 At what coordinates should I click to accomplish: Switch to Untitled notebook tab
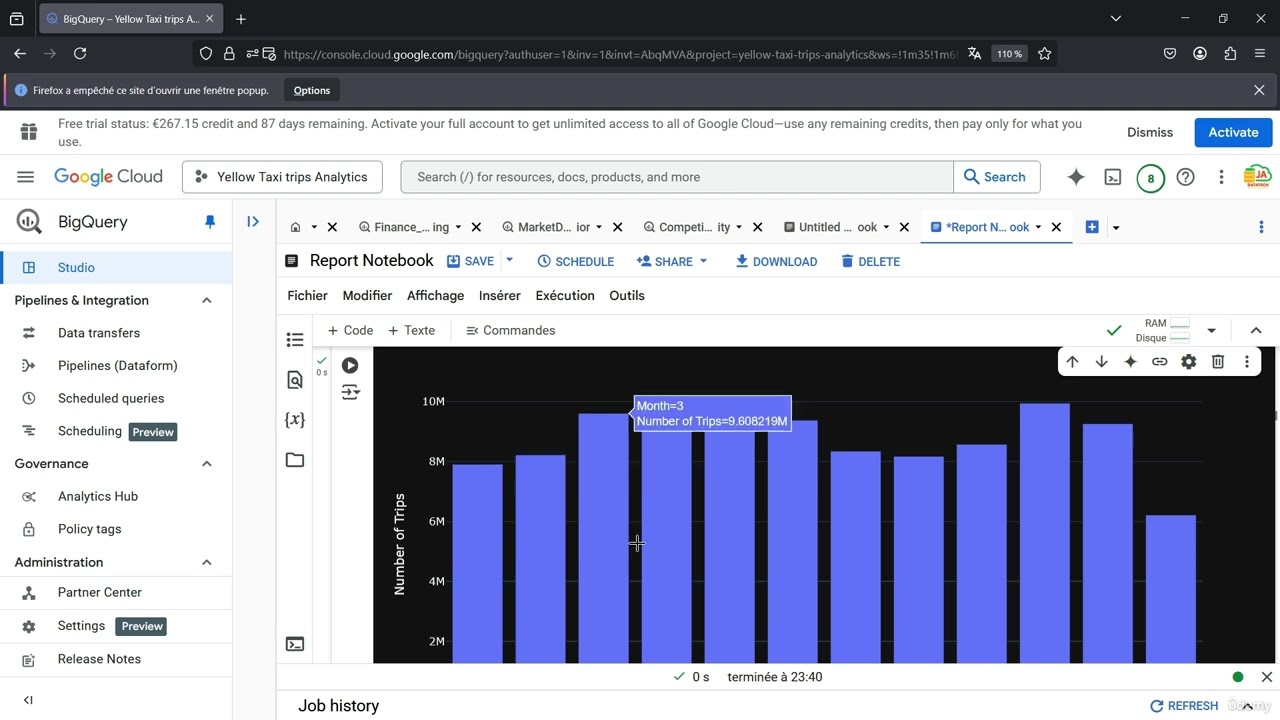(830, 227)
